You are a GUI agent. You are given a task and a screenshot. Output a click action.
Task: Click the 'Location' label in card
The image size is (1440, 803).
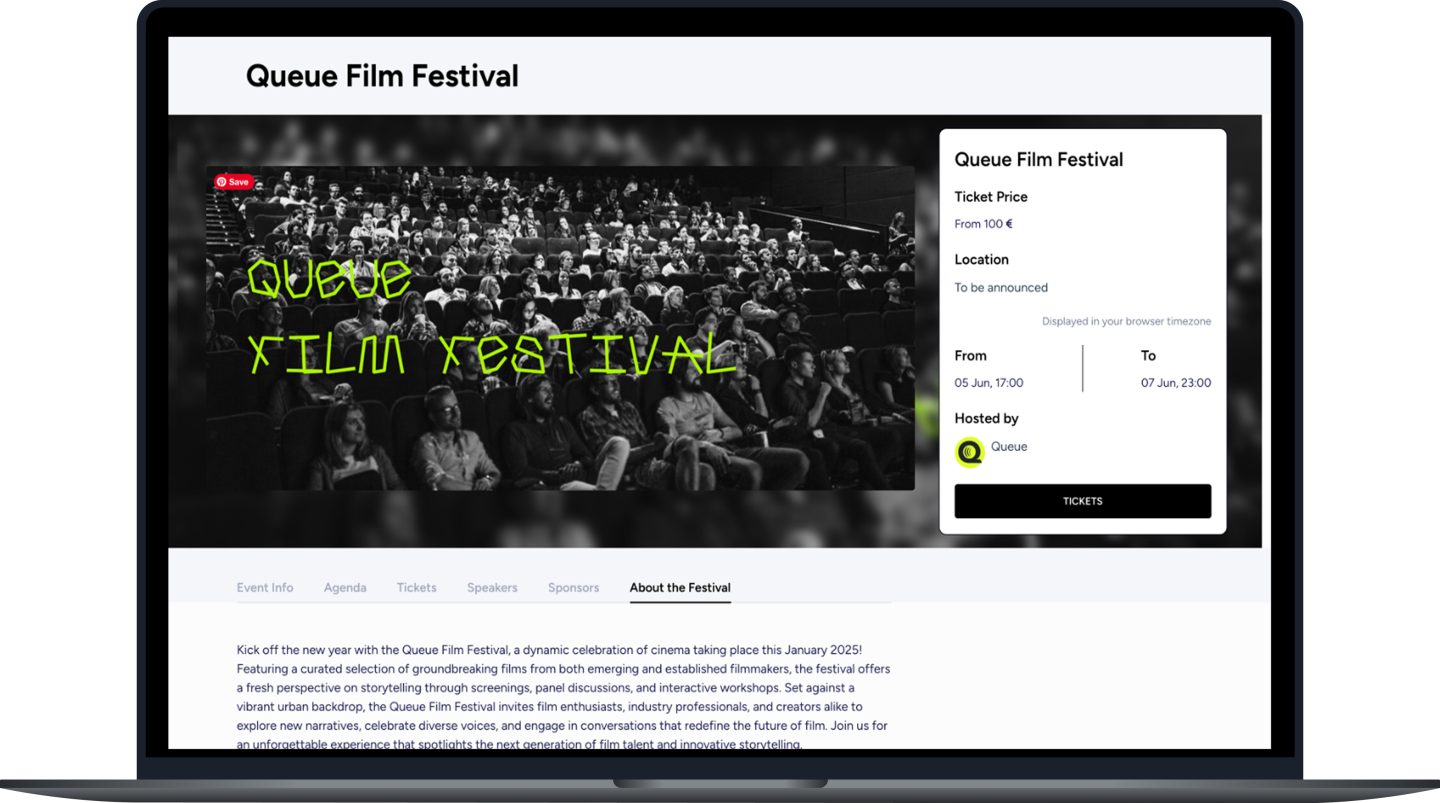click(x=982, y=260)
